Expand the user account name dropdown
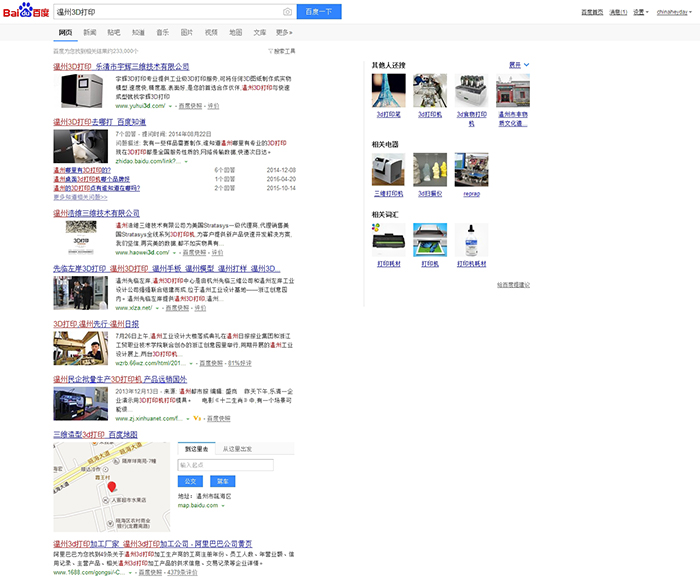Image resolution: width=700 pixels, height=578 pixels. 674,12
